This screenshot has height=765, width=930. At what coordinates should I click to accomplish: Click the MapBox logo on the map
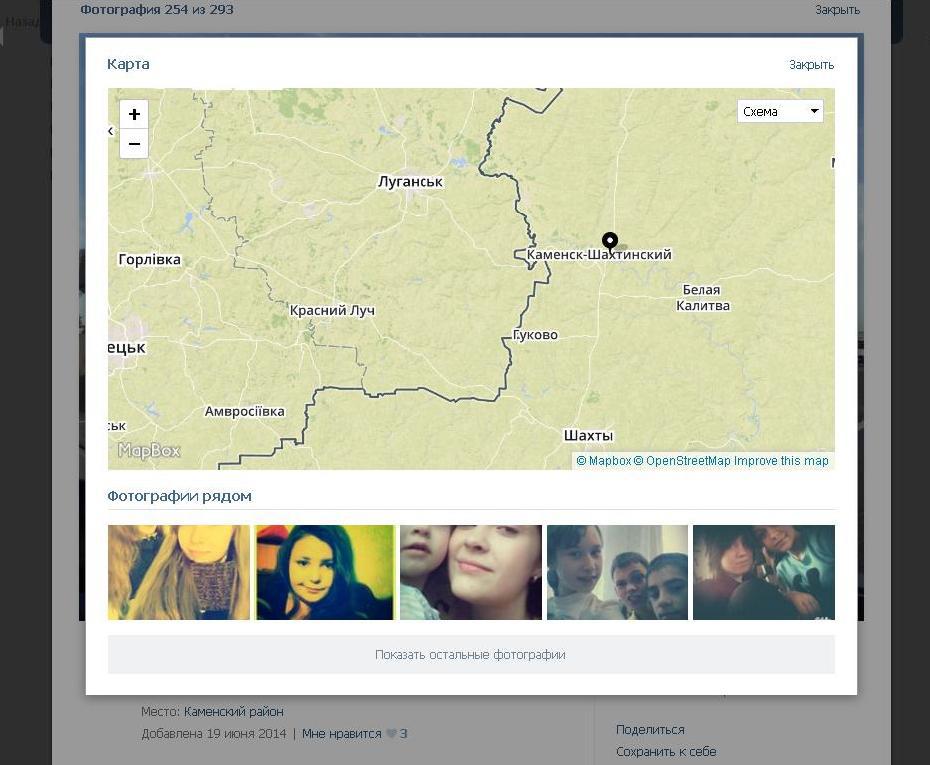coord(149,451)
